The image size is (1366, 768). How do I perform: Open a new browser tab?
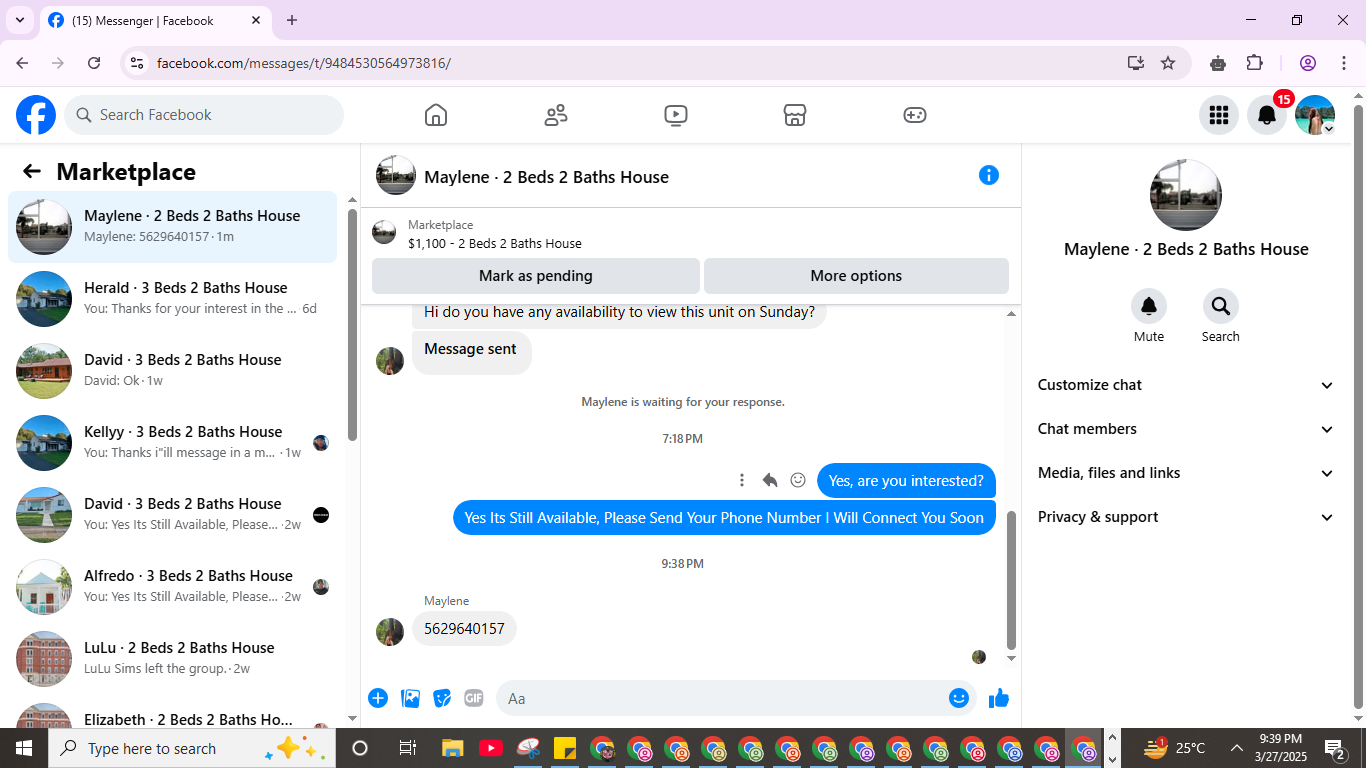[x=292, y=20]
